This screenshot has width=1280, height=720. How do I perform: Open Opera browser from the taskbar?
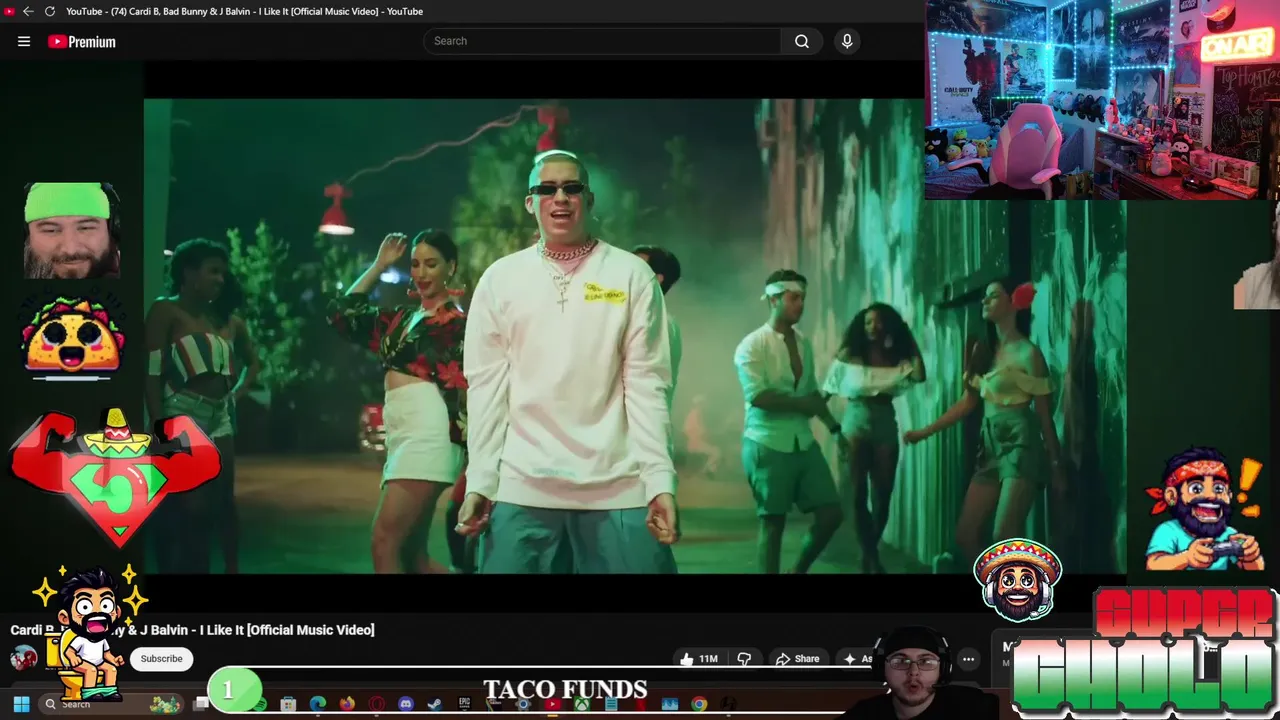click(x=377, y=704)
